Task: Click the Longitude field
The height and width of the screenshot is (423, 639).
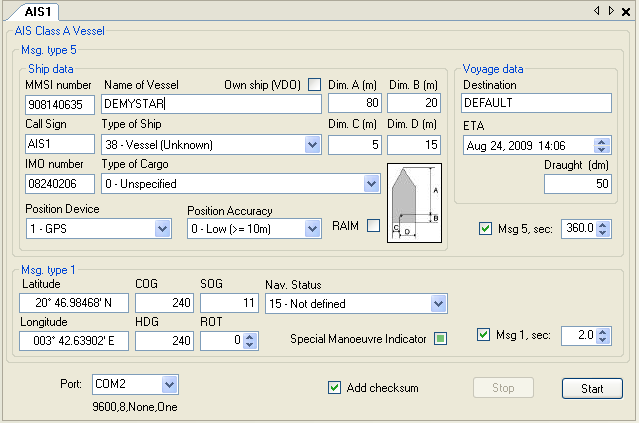Action: point(74,341)
